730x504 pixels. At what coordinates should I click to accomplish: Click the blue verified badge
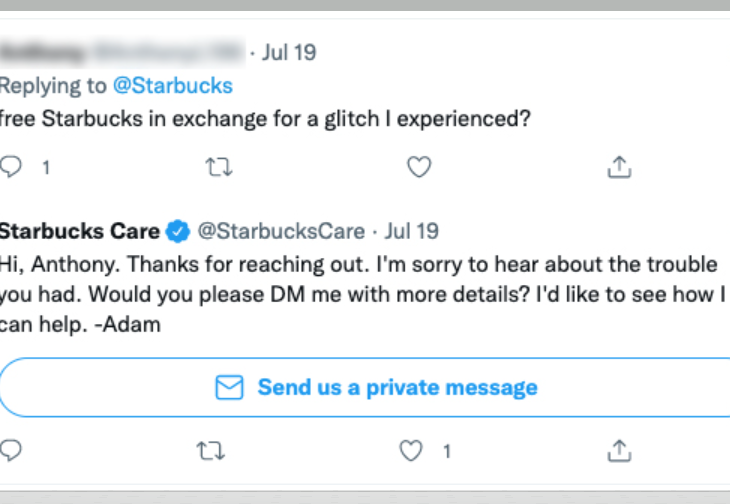tap(178, 231)
